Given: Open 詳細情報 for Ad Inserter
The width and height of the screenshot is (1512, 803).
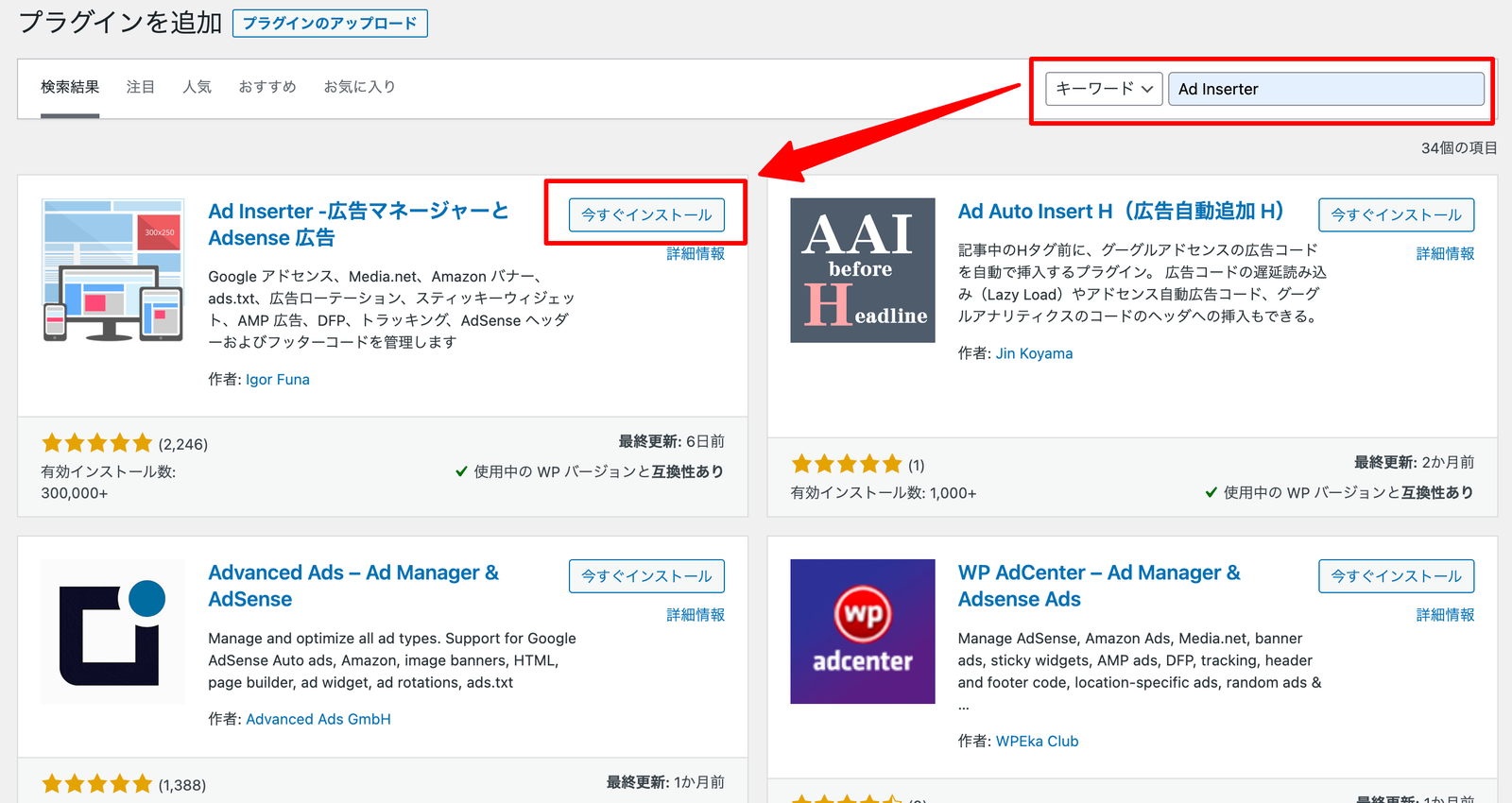Looking at the screenshot, I should 696,253.
